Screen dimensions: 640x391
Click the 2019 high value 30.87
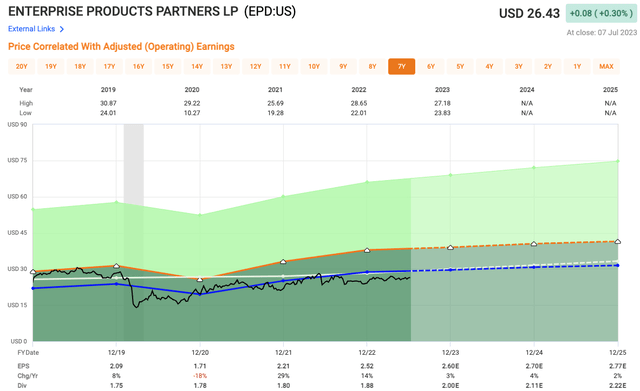[x=108, y=103]
